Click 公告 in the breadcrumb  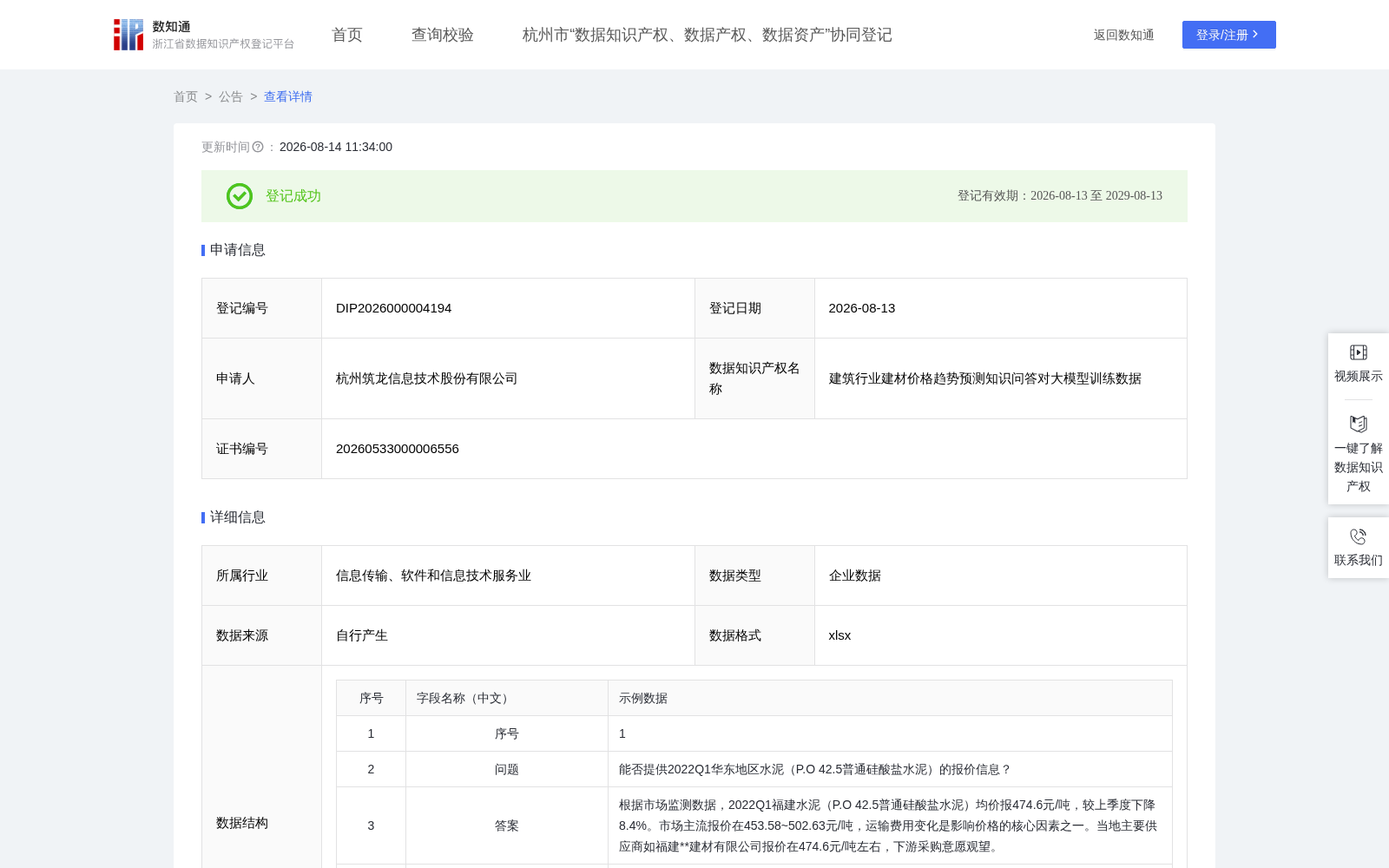pos(231,96)
